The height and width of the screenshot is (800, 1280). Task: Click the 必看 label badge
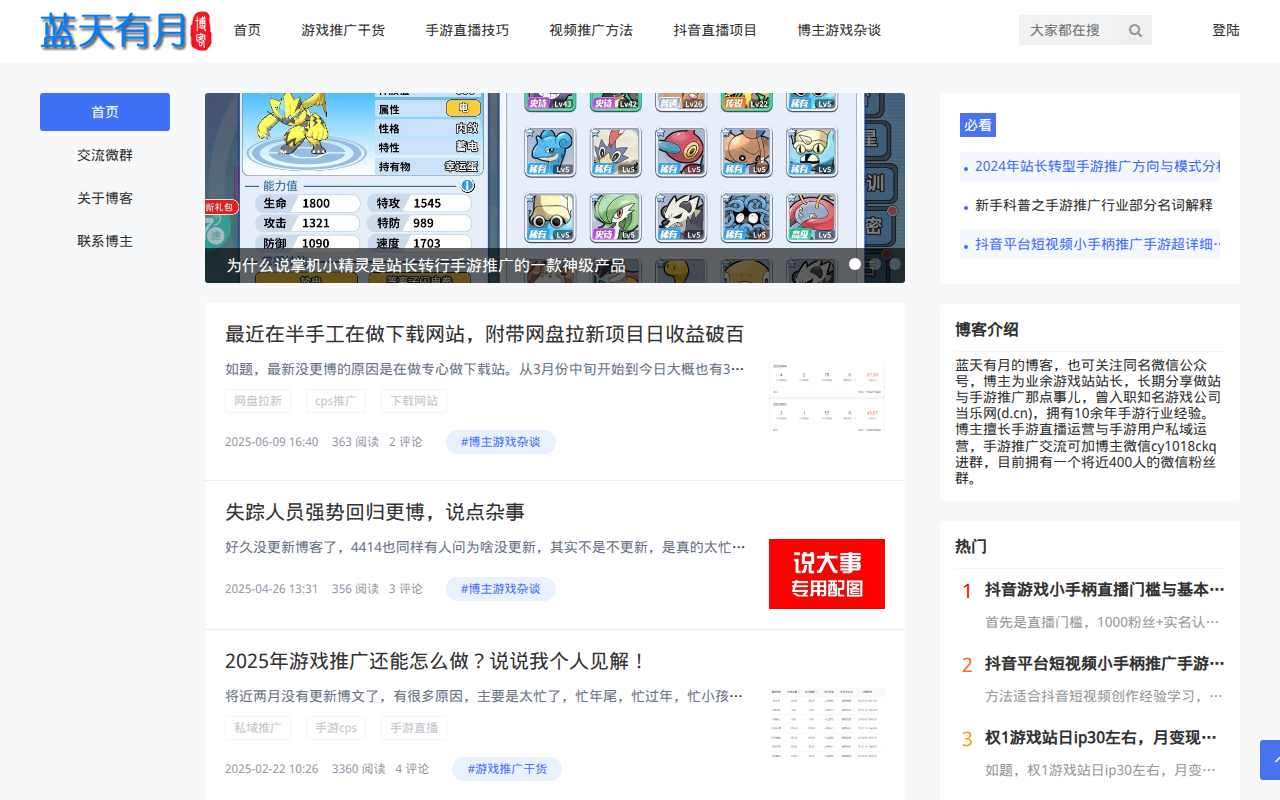[x=978, y=125]
